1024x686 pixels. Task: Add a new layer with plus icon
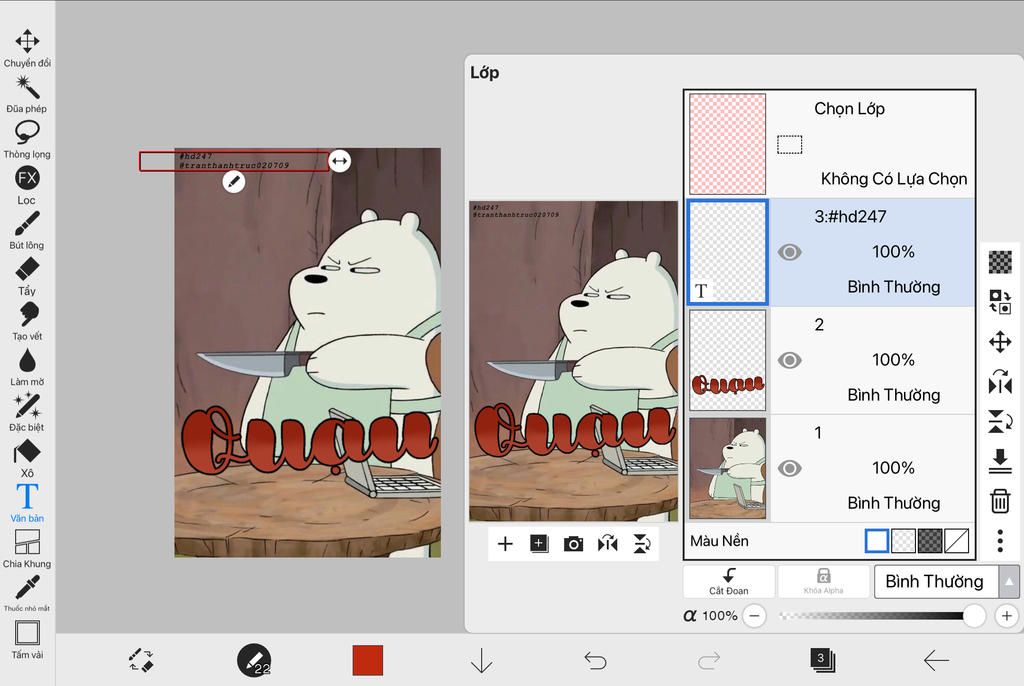click(x=505, y=544)
